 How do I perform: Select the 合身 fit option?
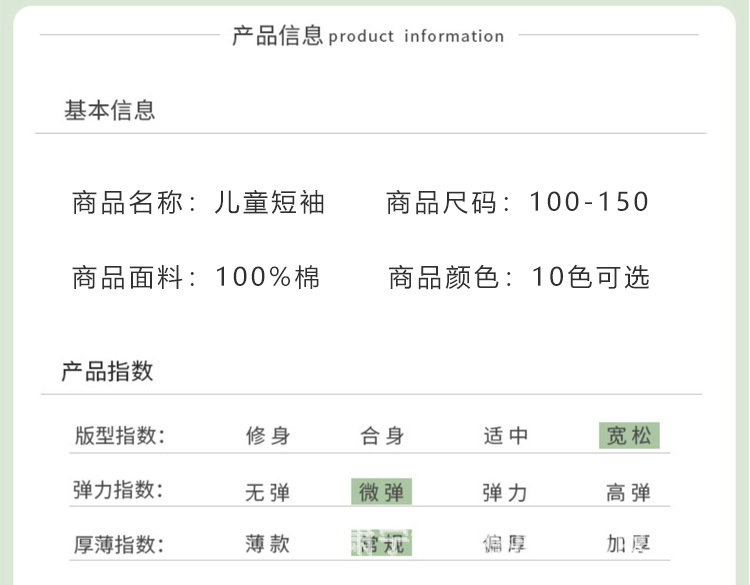point(382,436)
